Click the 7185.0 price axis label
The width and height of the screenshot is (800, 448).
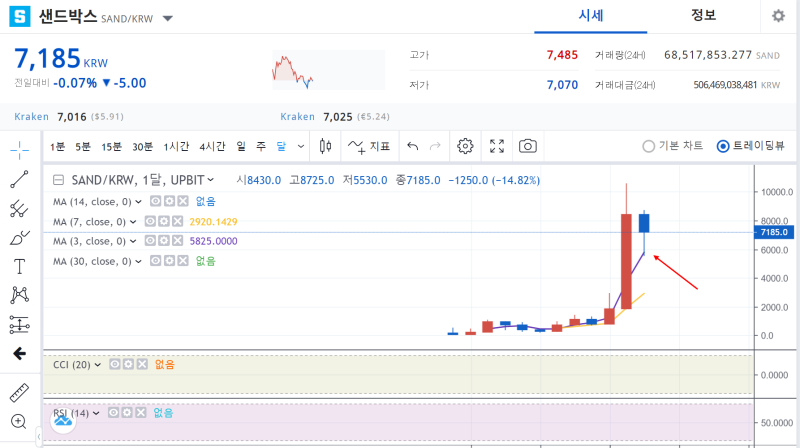[x=774, y=232]
